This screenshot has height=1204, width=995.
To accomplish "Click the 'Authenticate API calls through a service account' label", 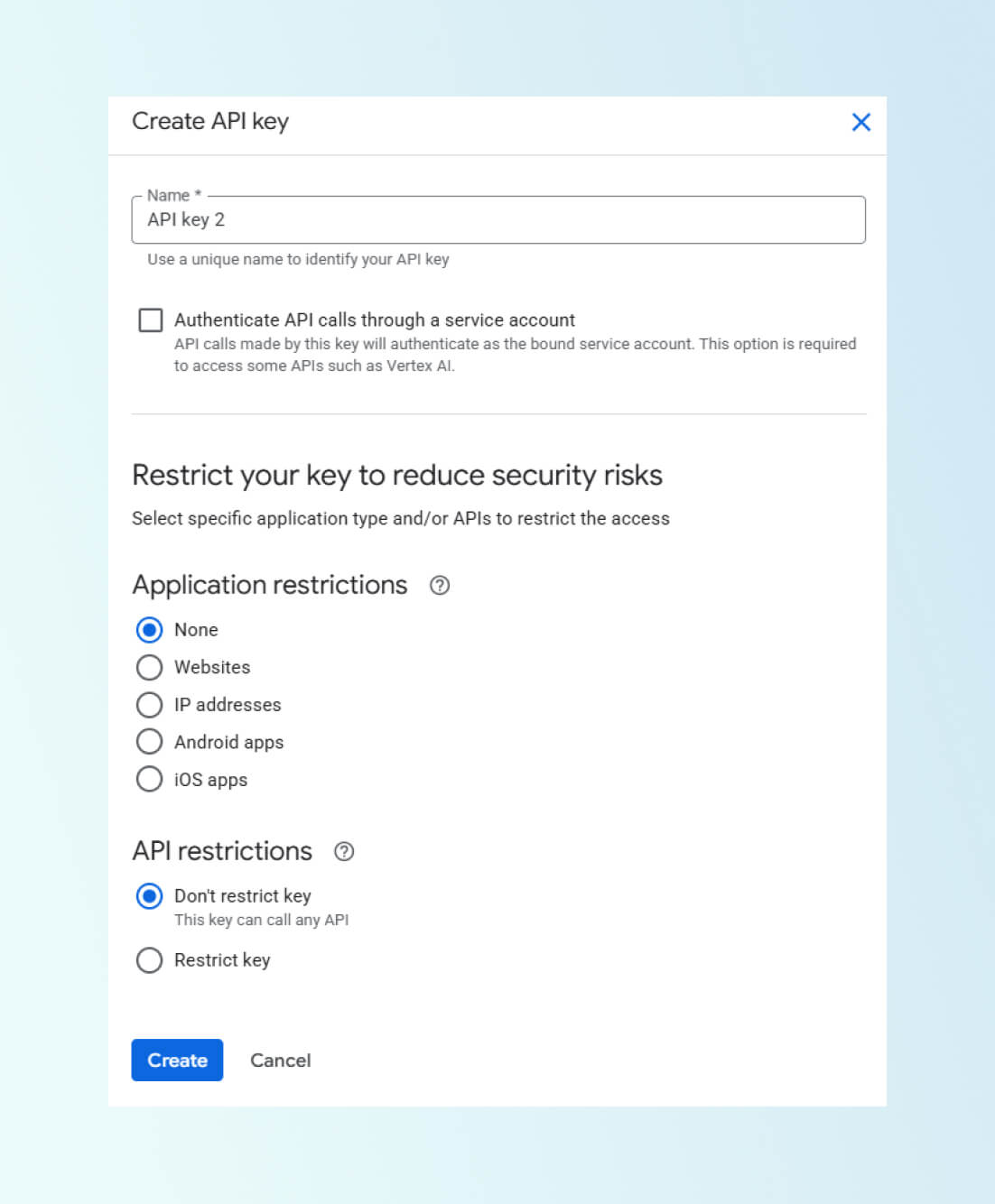I will pyautogui.click(x=375, y=320).
